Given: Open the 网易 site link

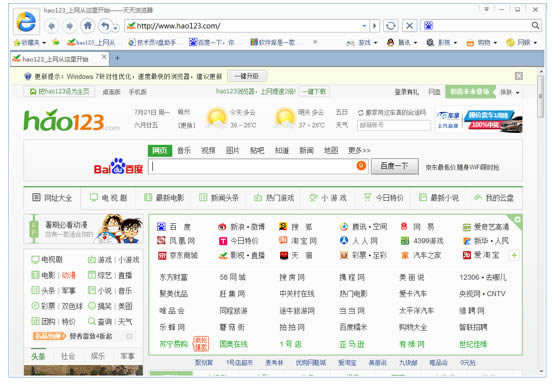Looking at the screenshot, I should click(x=418, y=227).
